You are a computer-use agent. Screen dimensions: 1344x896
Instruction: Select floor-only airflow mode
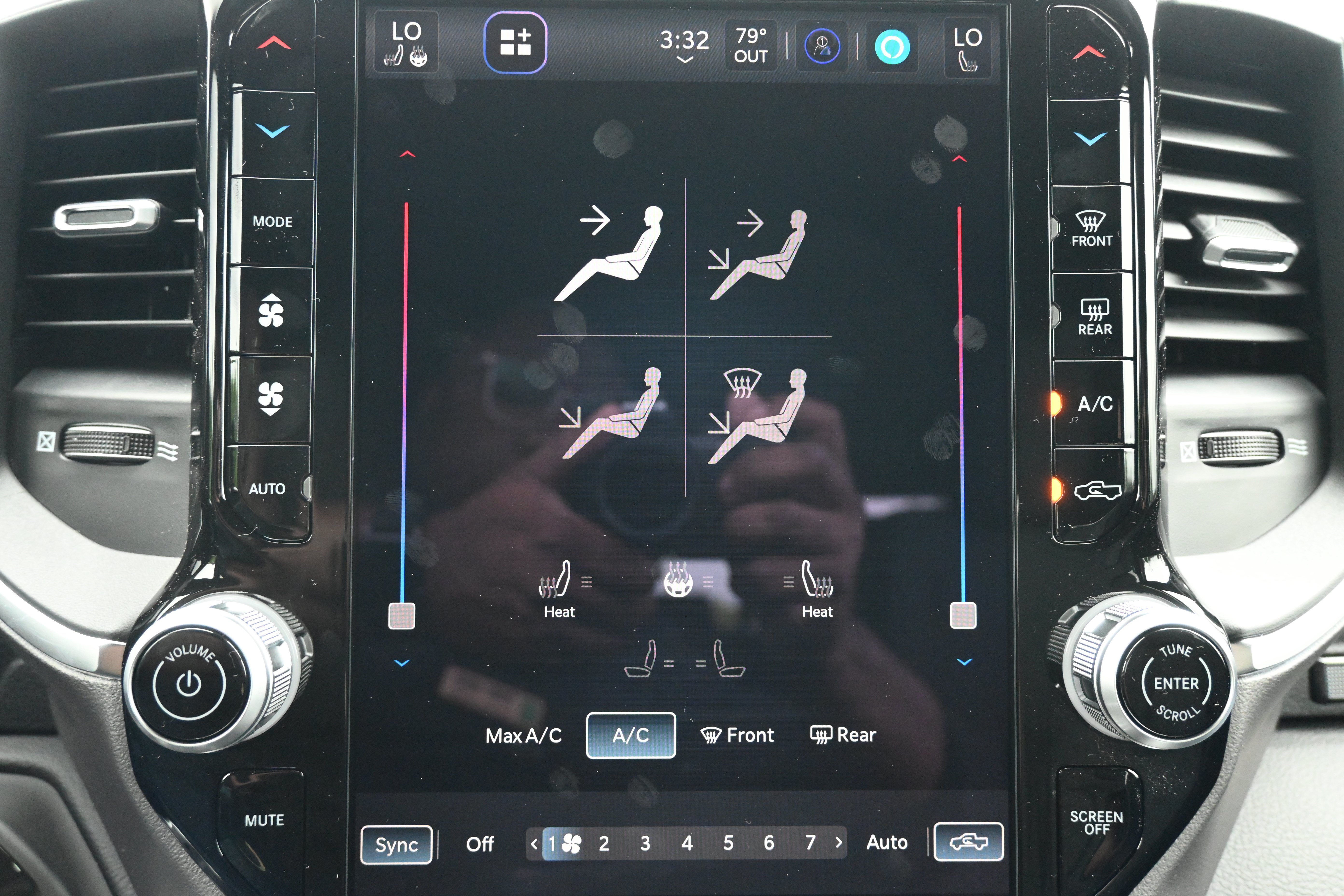[x=610, y=413]
